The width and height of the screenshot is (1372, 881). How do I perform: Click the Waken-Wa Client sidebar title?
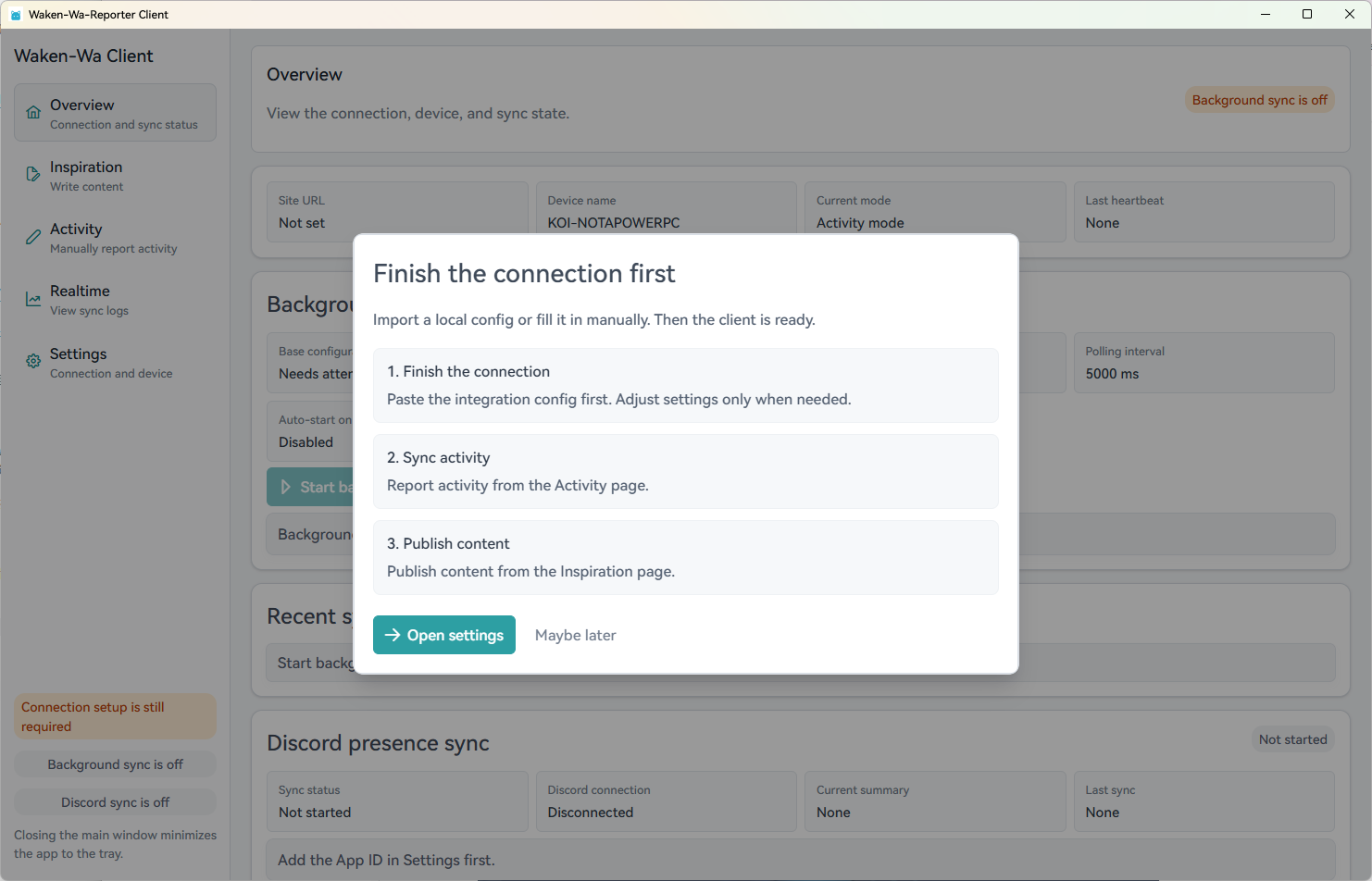(83, 56)
